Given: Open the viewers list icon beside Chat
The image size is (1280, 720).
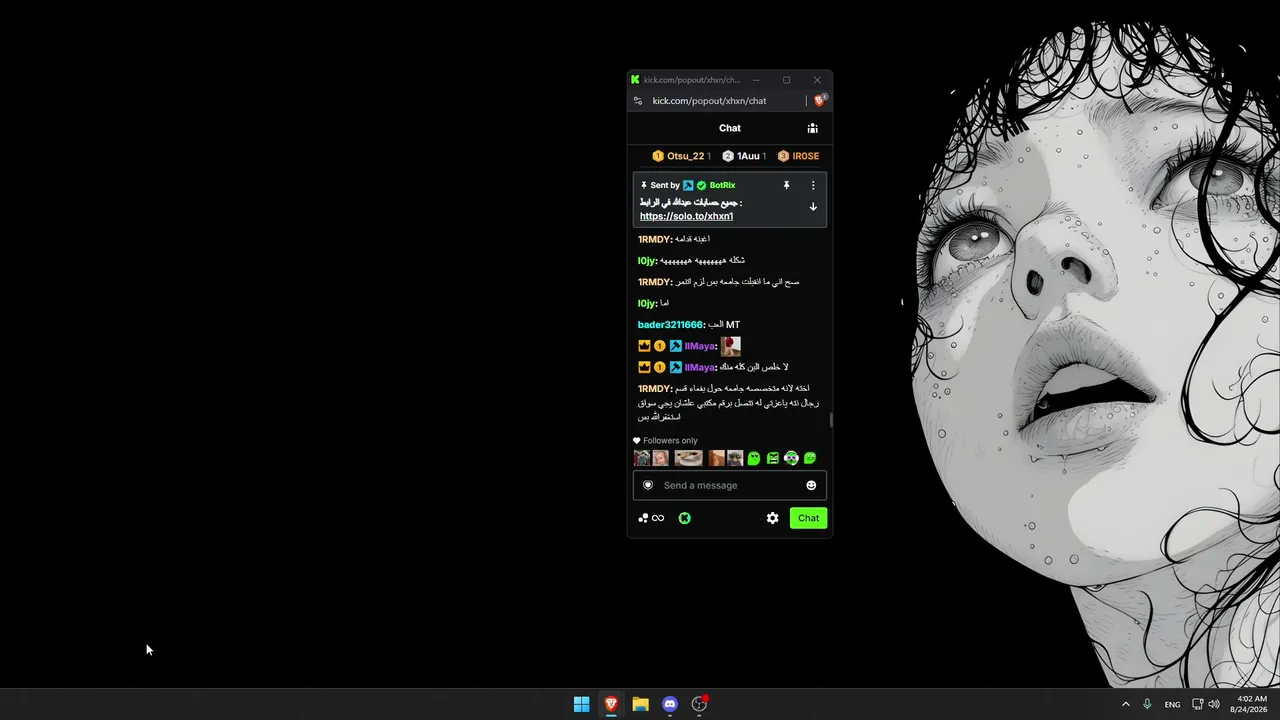Looking at the screenshot, I should [x=812, y=128].
